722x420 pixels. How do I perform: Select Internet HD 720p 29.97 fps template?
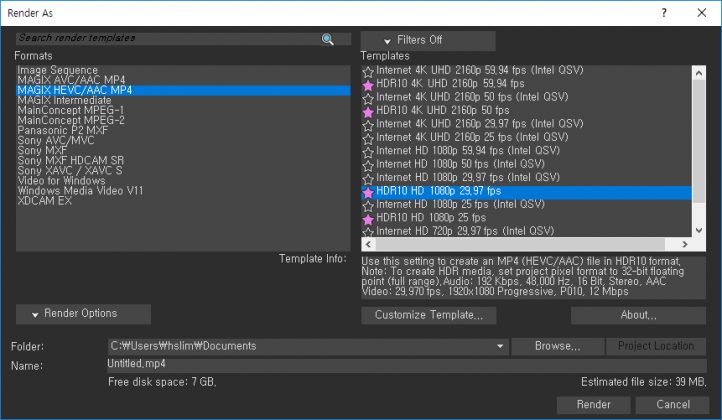[526, 231]
